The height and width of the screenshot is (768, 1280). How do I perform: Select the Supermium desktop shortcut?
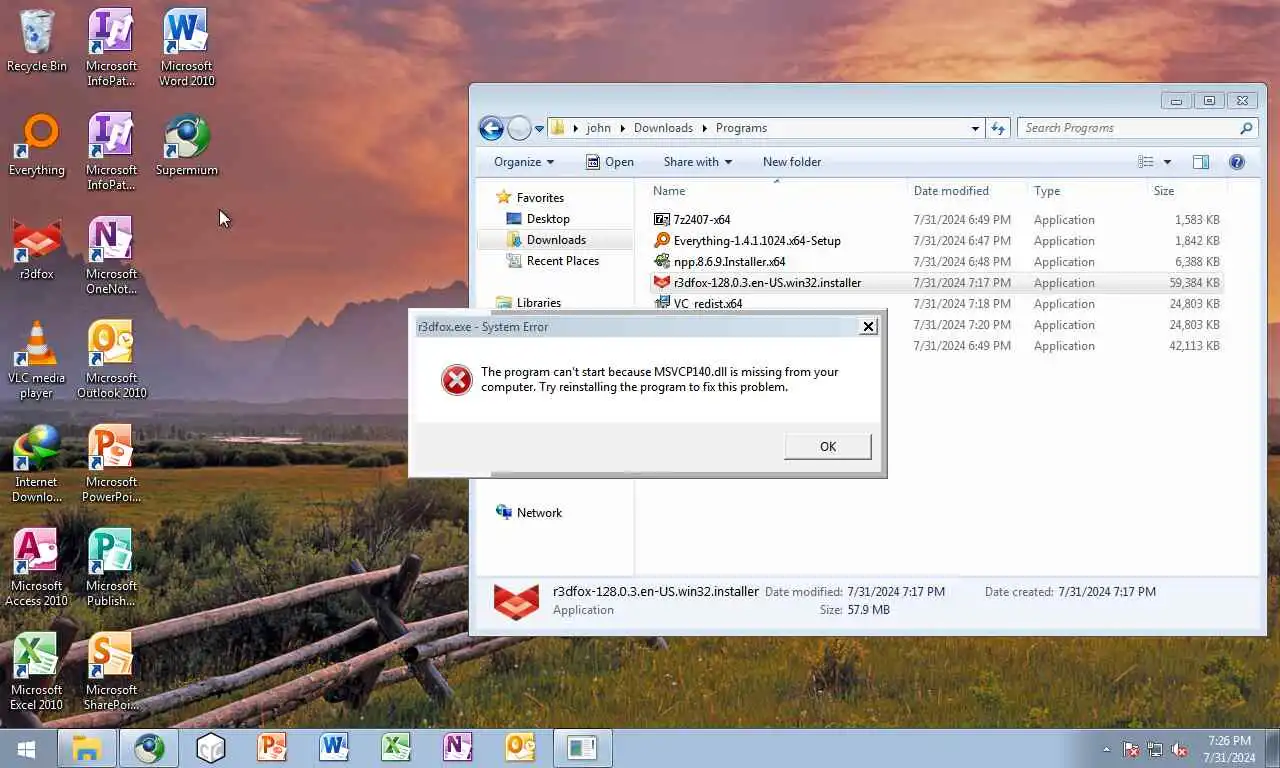tap(187, 146)
